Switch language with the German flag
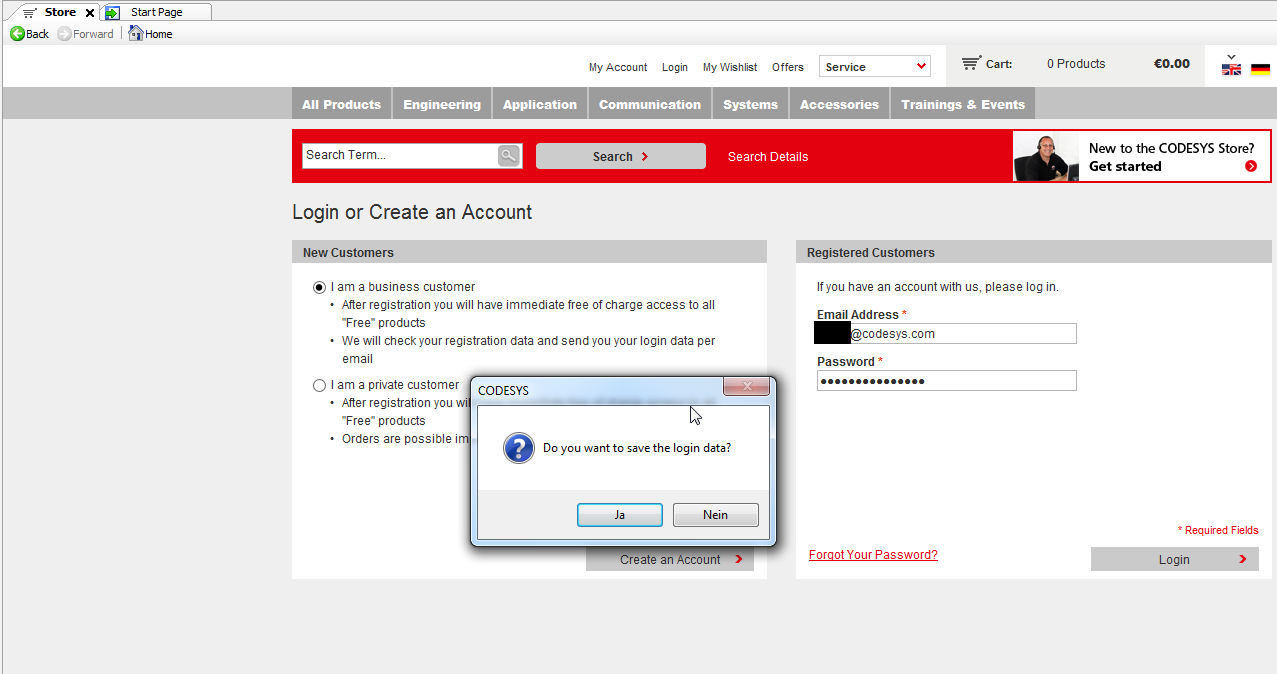Screen dimensions: 1277x674 (x=1260, y=70)
